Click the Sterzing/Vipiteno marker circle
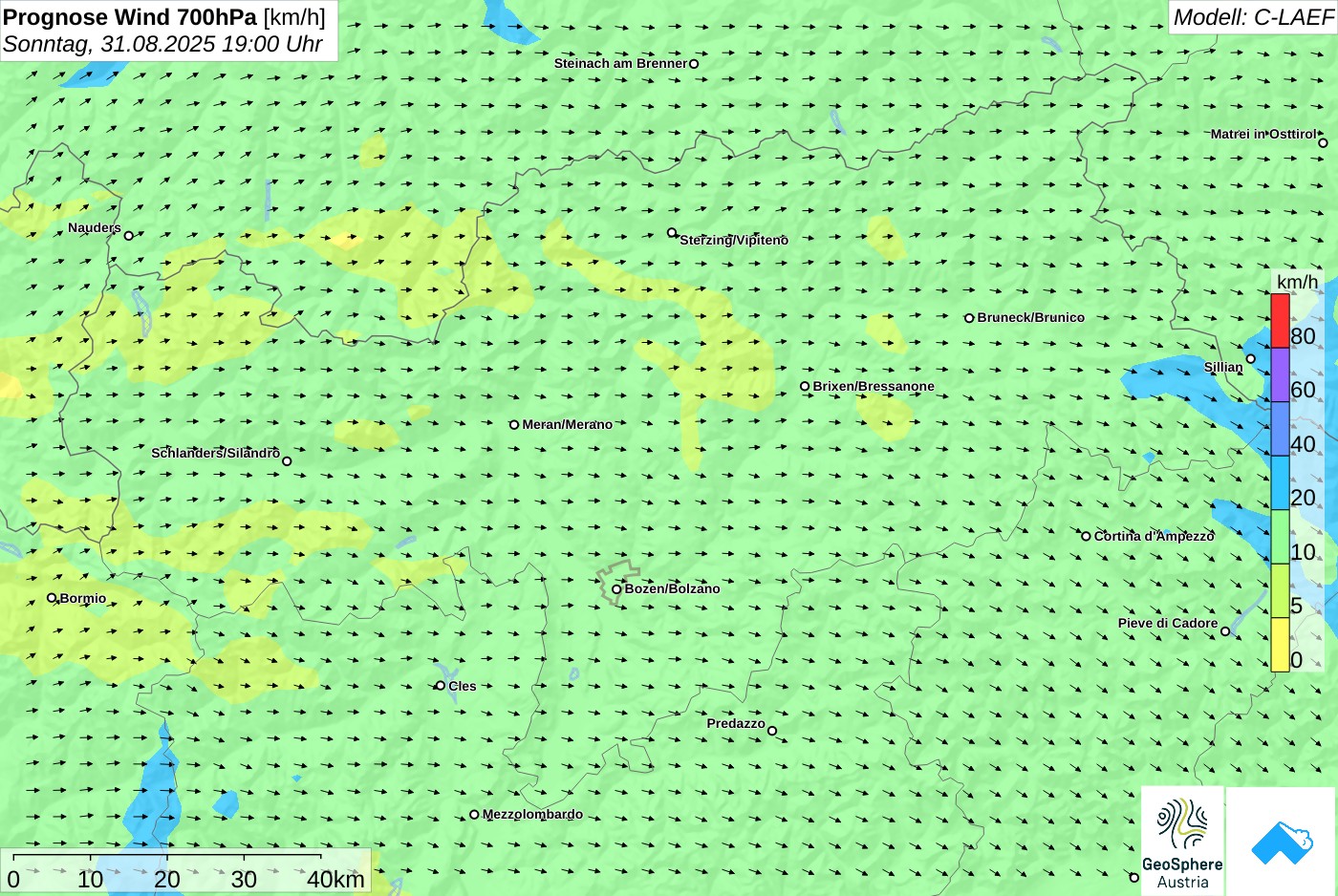Viewport: 1338px width, 896px height. pyautogui.click(x=672, y=232)
